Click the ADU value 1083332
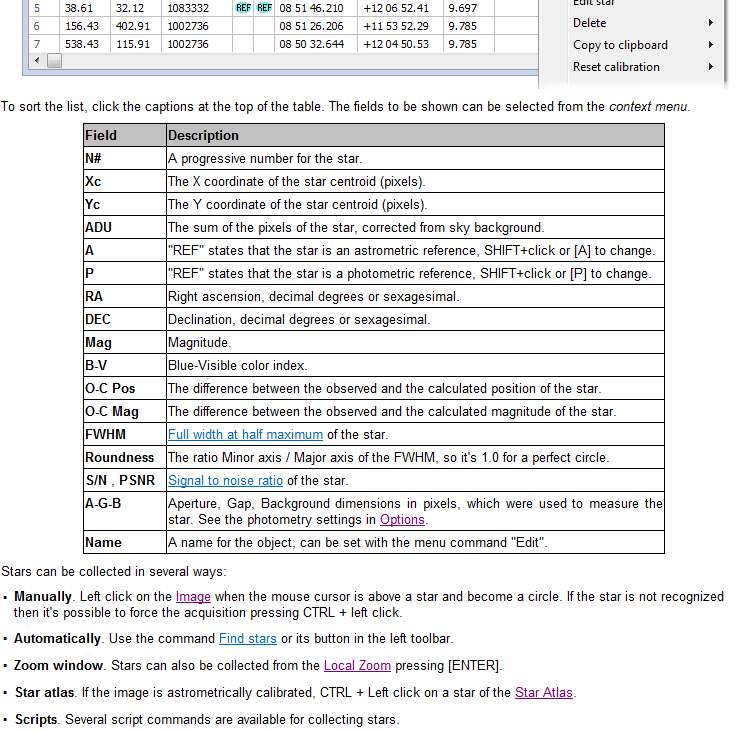This screenshot has height=731, width=736. tap(188, 8)
